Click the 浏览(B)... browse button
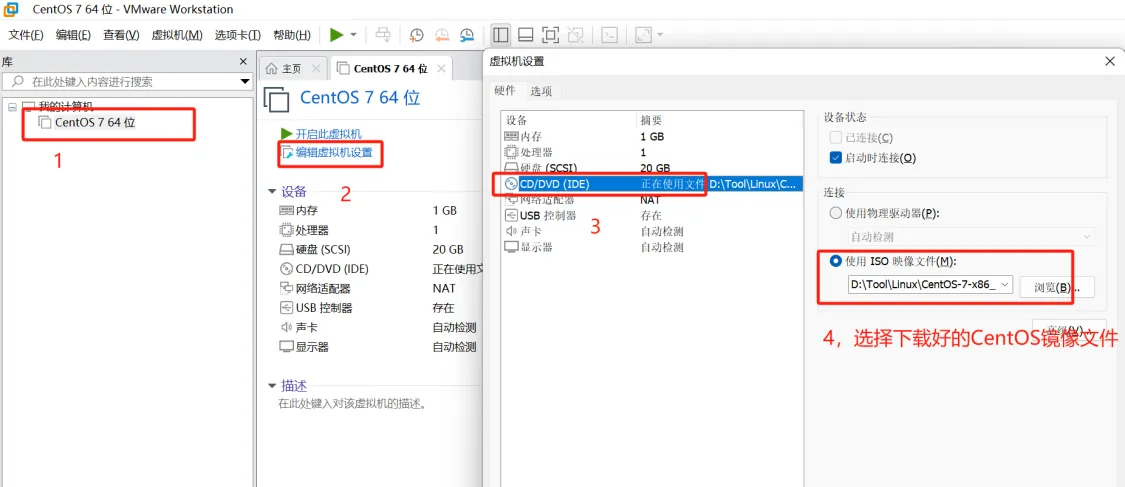The height and width of the screenshot is (487, 1125). pos(1057,287)
